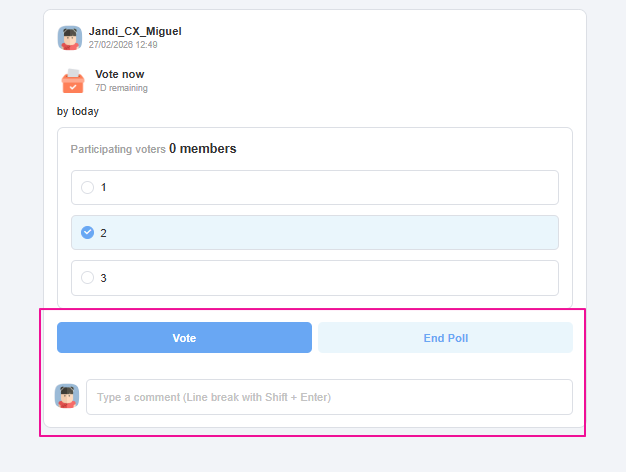
Task: Click the "2" label in the highlighted option row
Action: [104, 232]
